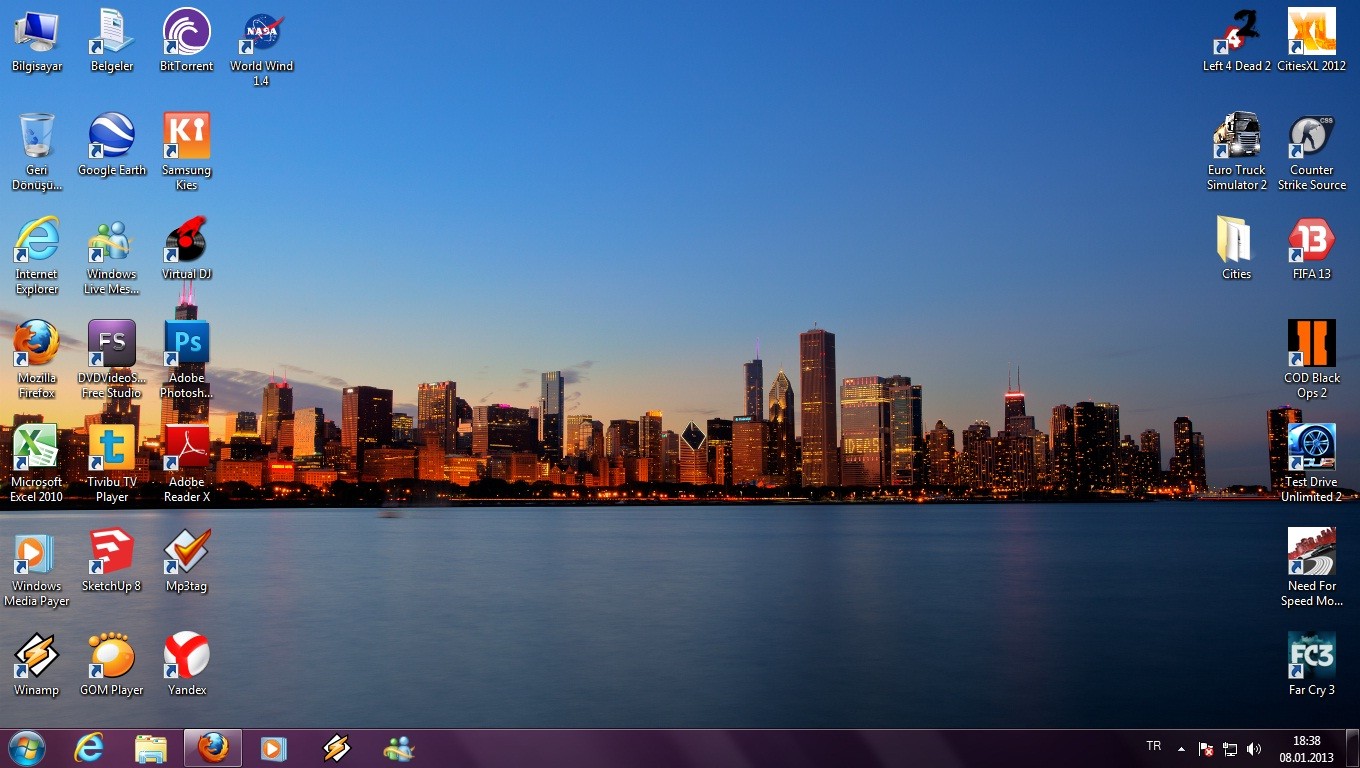Select the BitTorrent desktop icon
The height and width of the screenshot is (768, 1360).
(x=187, y=41)
